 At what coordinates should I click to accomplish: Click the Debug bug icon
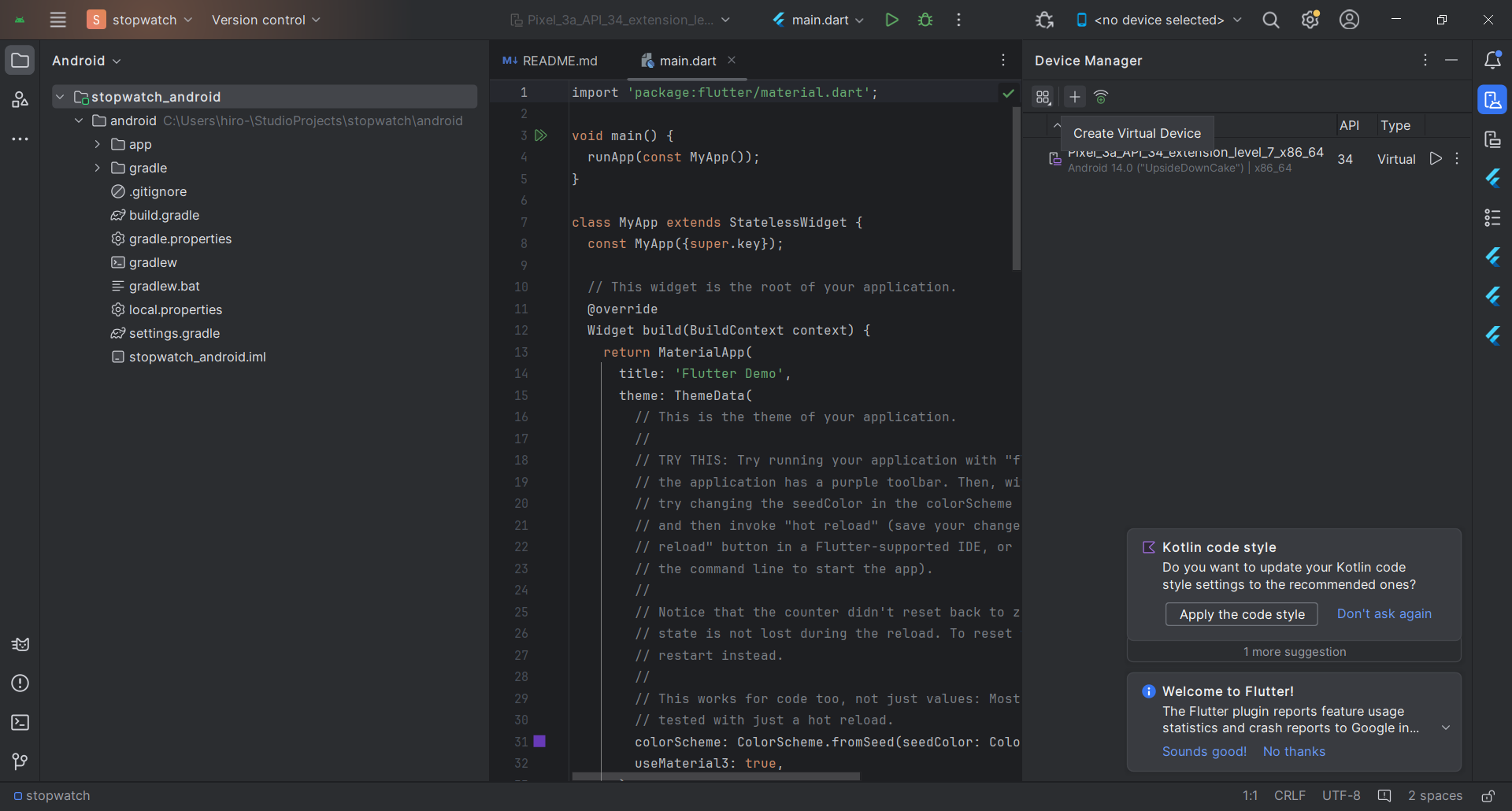(x=925, y=20)
